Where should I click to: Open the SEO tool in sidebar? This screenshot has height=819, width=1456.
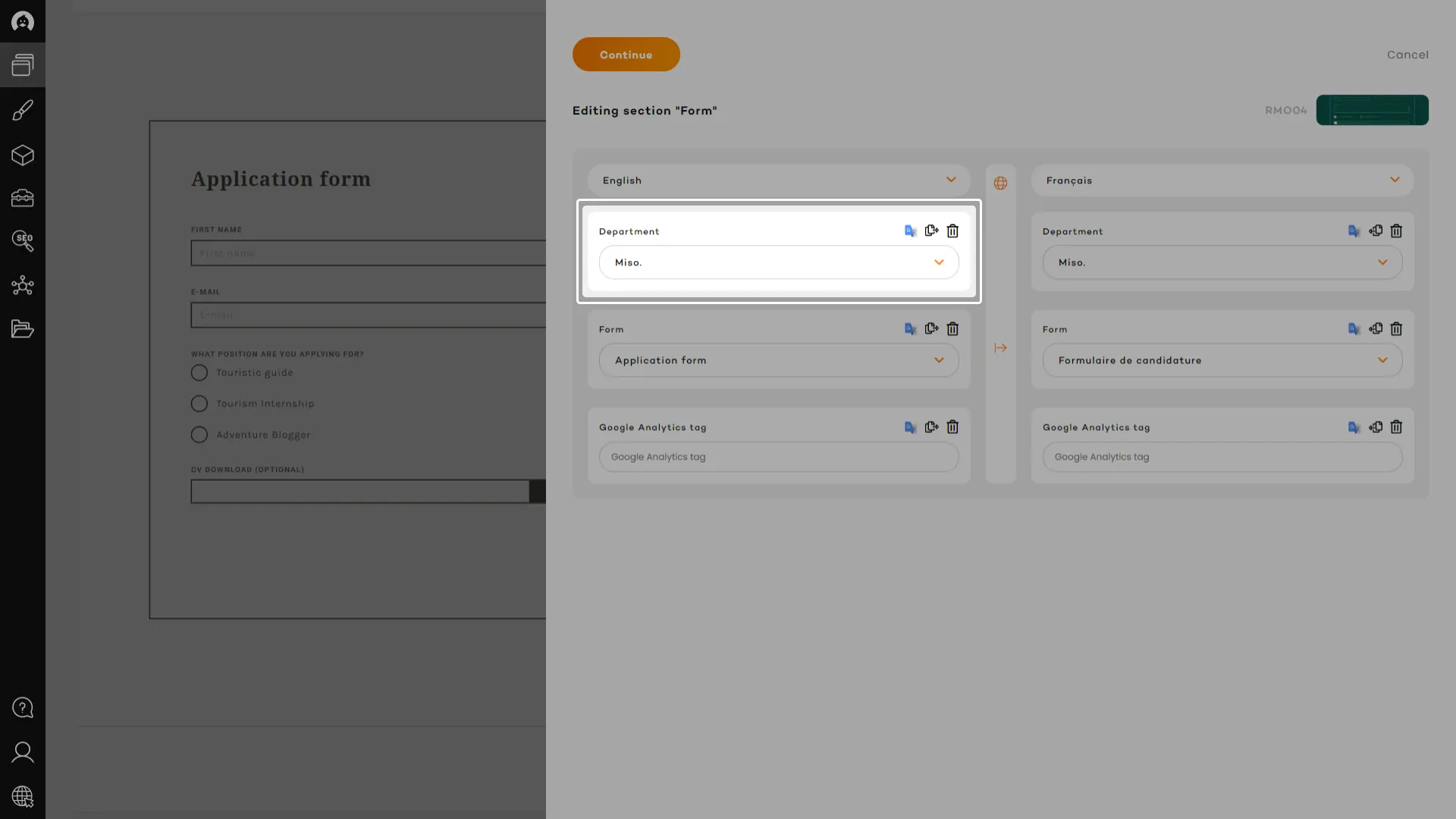23,241
